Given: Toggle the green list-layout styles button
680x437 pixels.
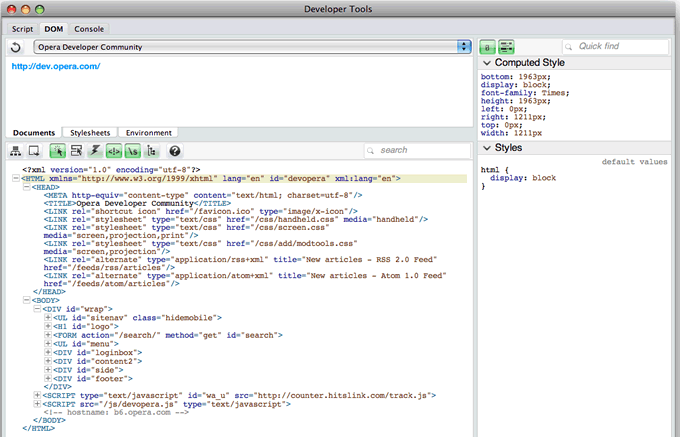Looking at the screenshot, I should tap(506, 47).
